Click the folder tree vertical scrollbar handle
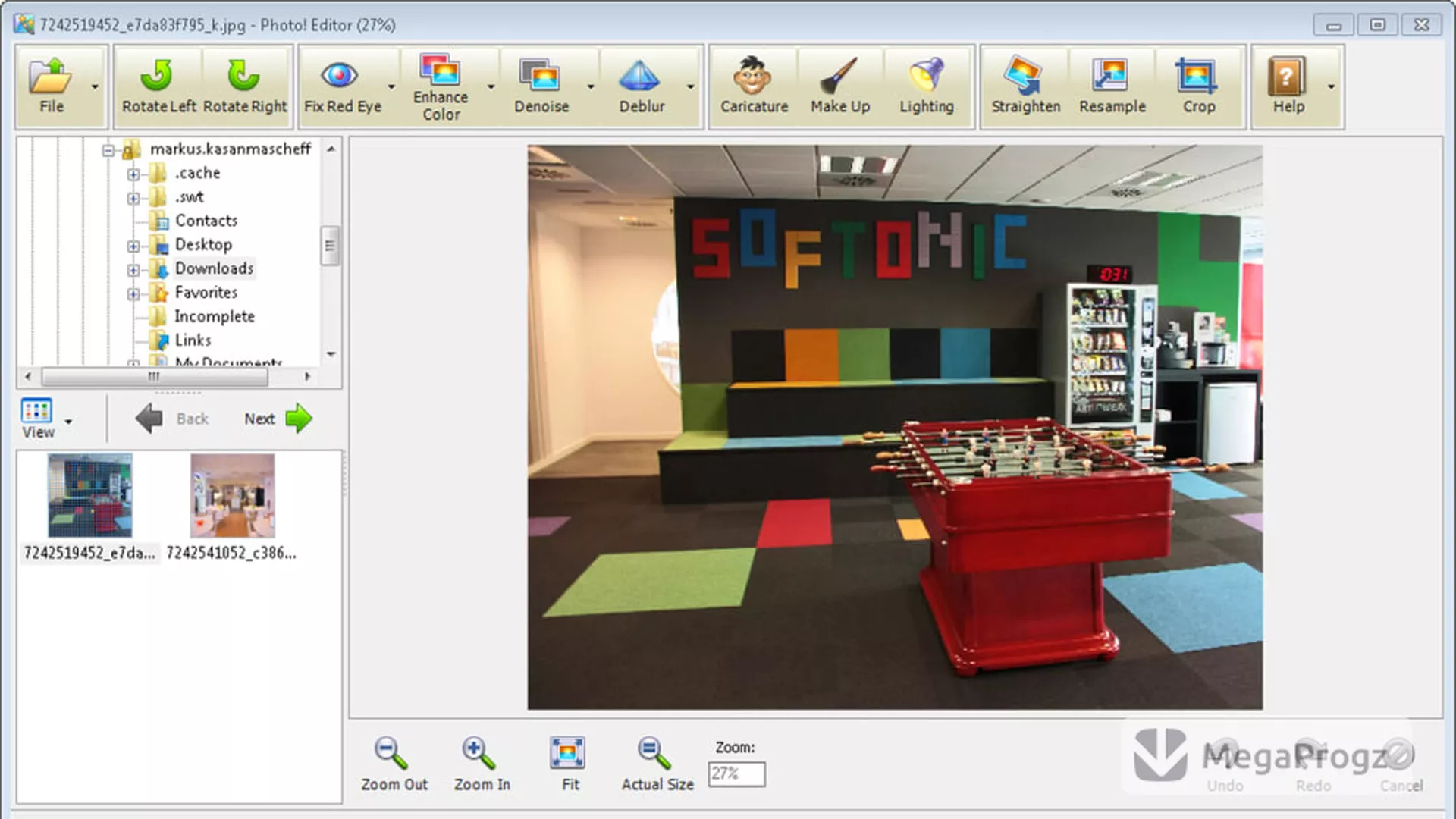1456x819 pixels. [x=329, y=246]
